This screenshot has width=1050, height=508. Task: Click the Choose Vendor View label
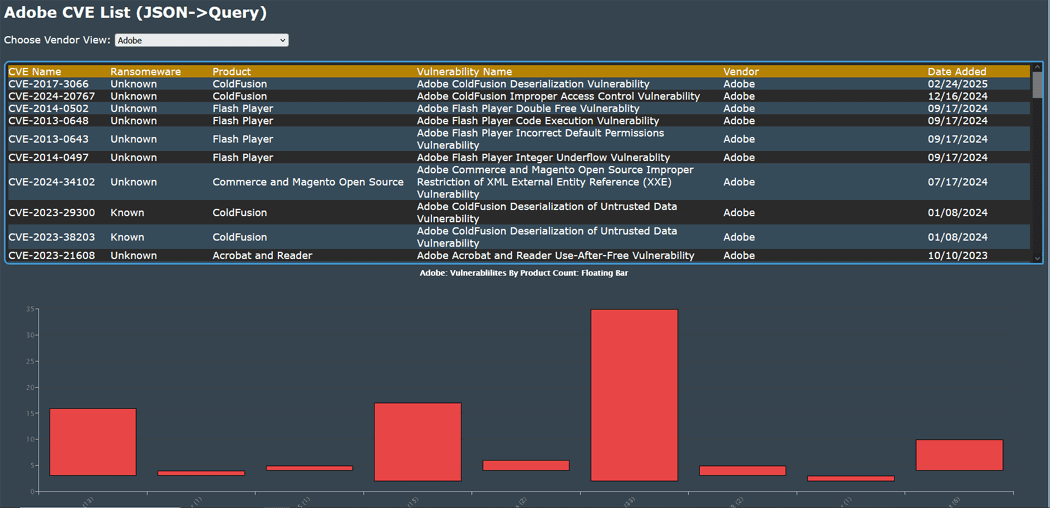57,40
